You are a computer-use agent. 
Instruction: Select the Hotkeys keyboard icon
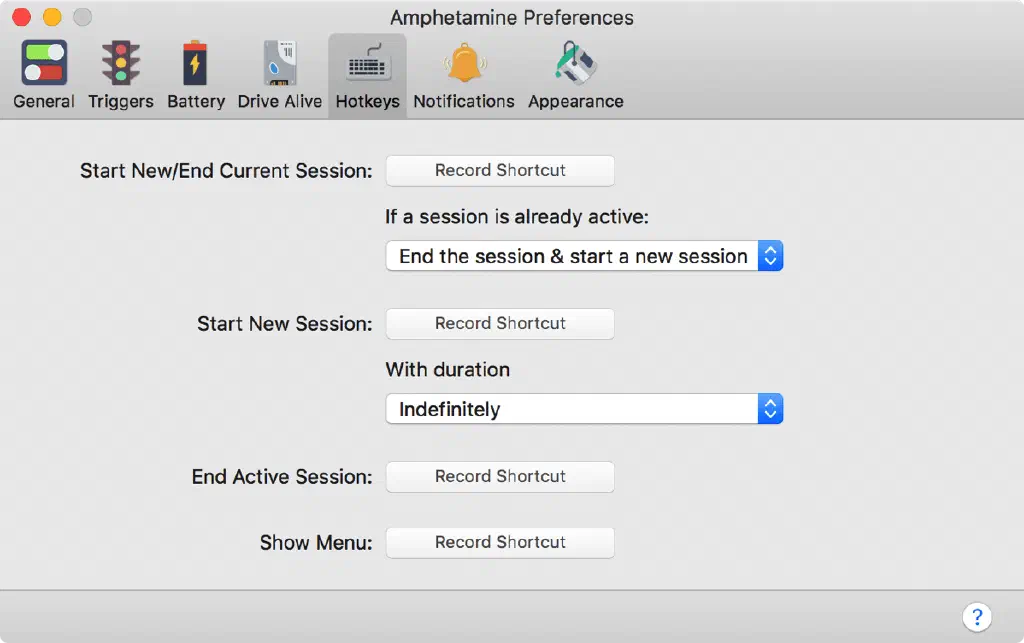coord(367,63)
